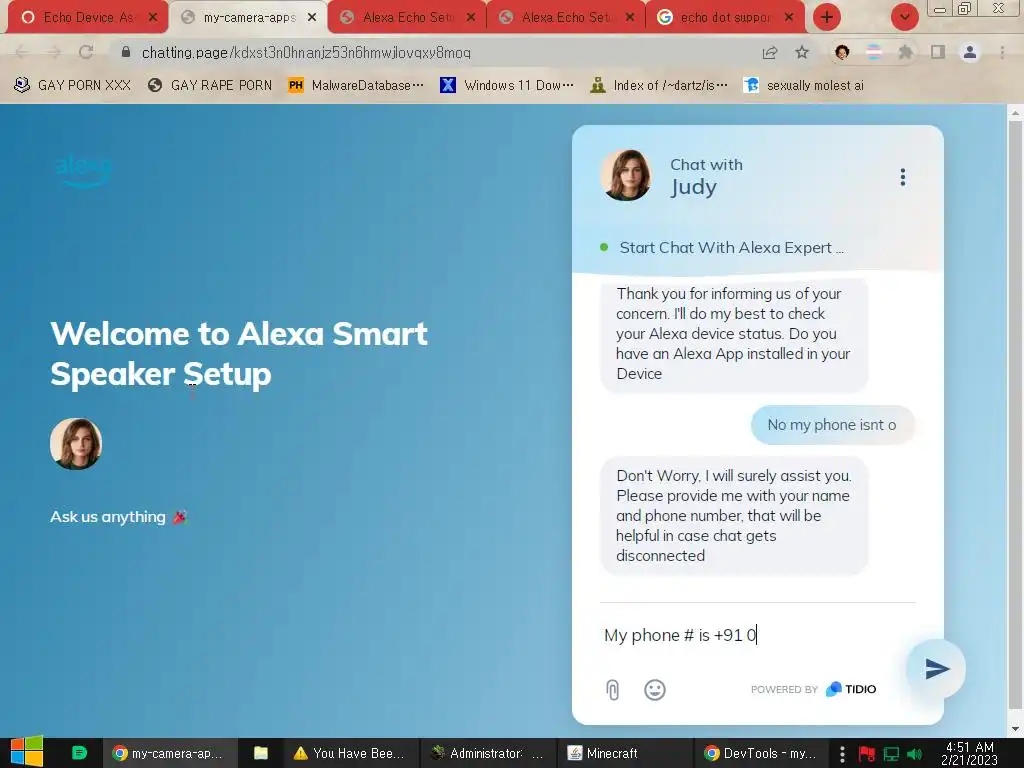This screenshot has width=1024, height=768.
Task: Open the Tidio 'Powered by' link
Action: coord(813,689)
